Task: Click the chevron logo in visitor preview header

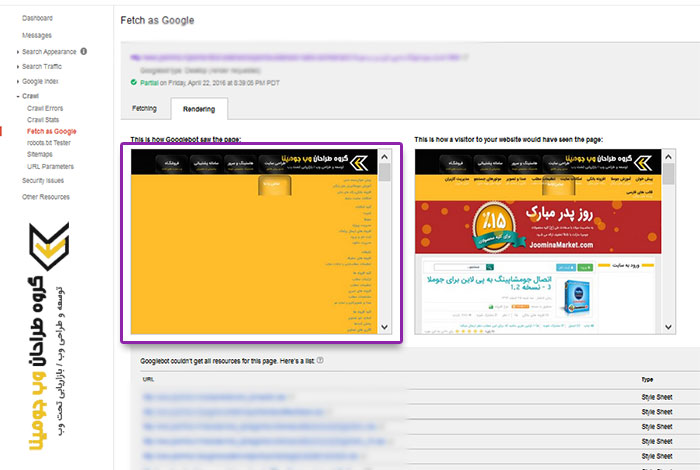Action: point(643,163)
